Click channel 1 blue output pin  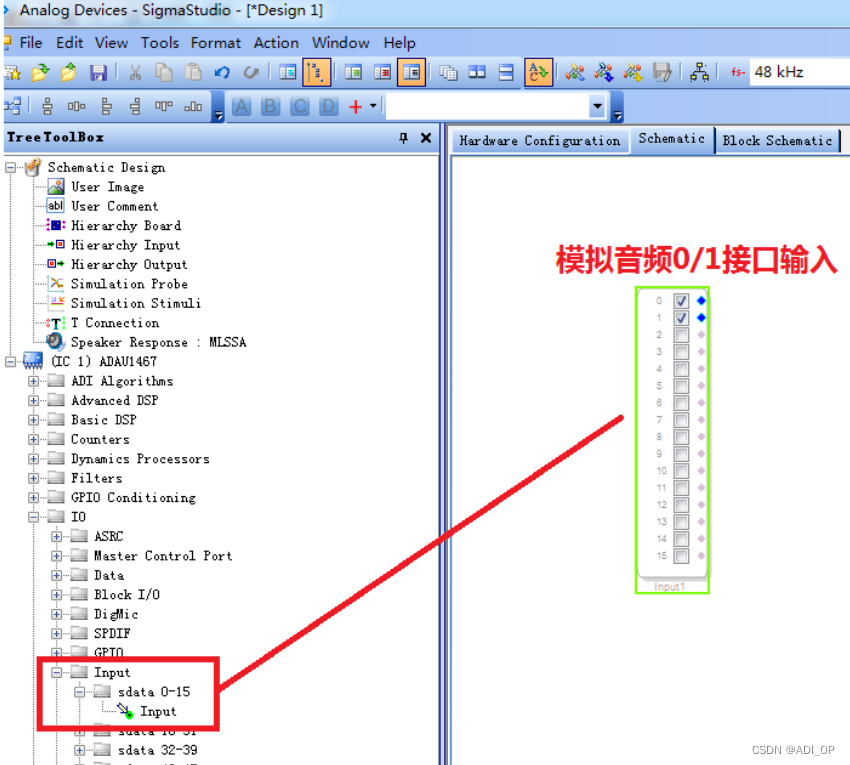(x=701, y=318)
